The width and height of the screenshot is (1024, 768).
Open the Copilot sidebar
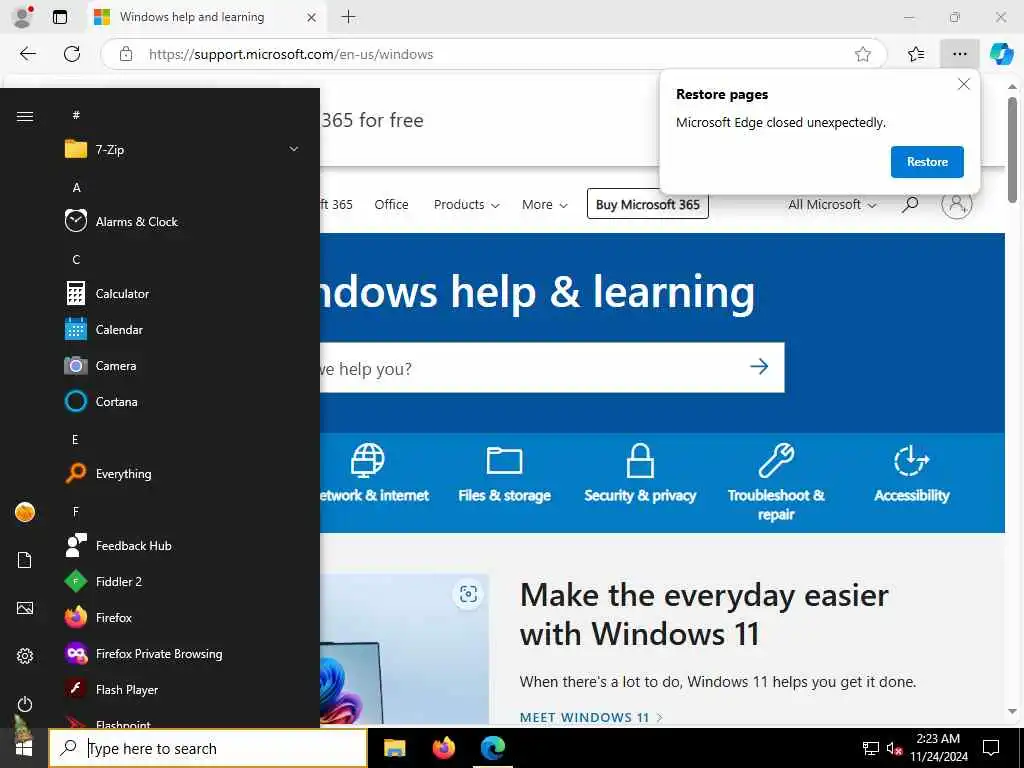pyautogui.click(x=1002, y=54)
